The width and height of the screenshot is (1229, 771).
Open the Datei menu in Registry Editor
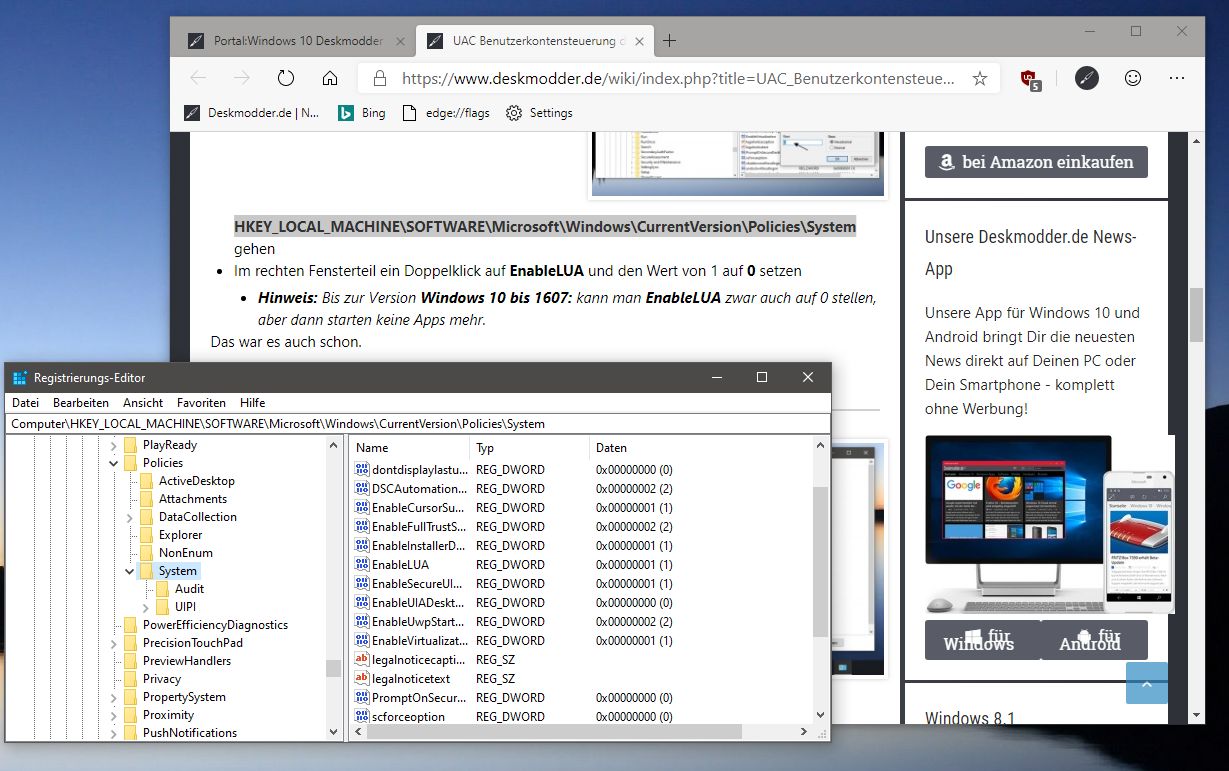coord(25,403)
